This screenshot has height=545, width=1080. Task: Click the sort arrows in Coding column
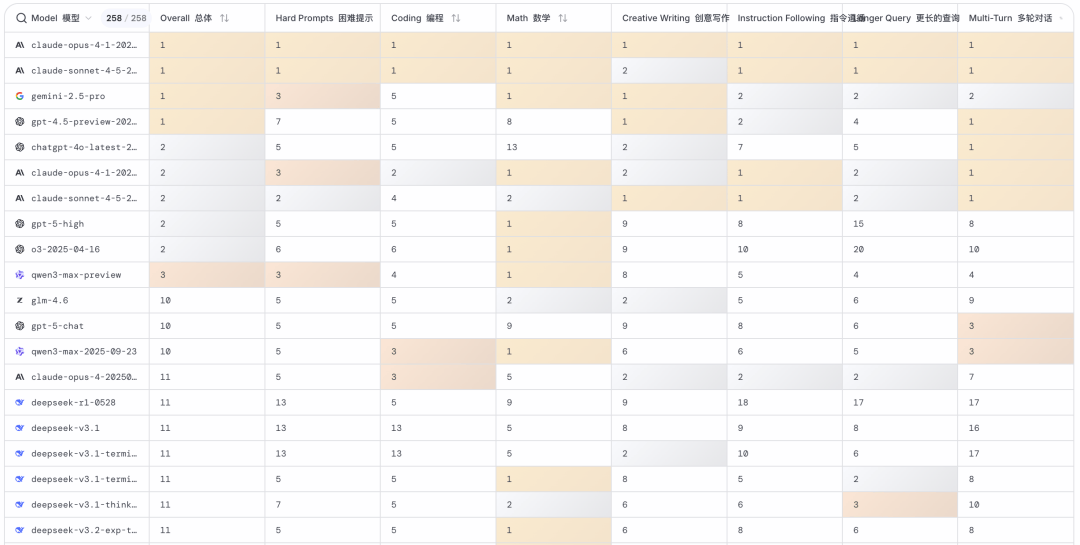456,18
